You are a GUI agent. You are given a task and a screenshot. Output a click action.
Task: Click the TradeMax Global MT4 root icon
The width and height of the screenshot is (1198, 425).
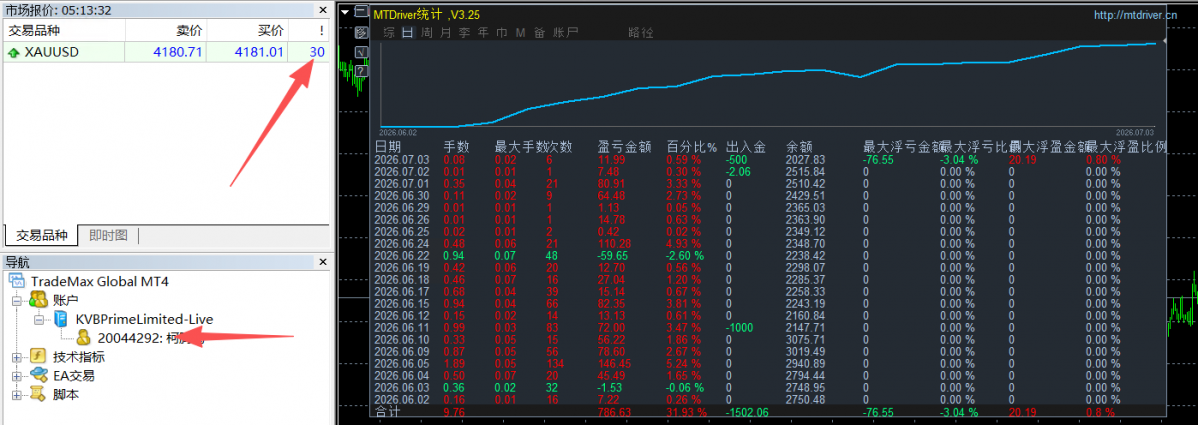17,281
